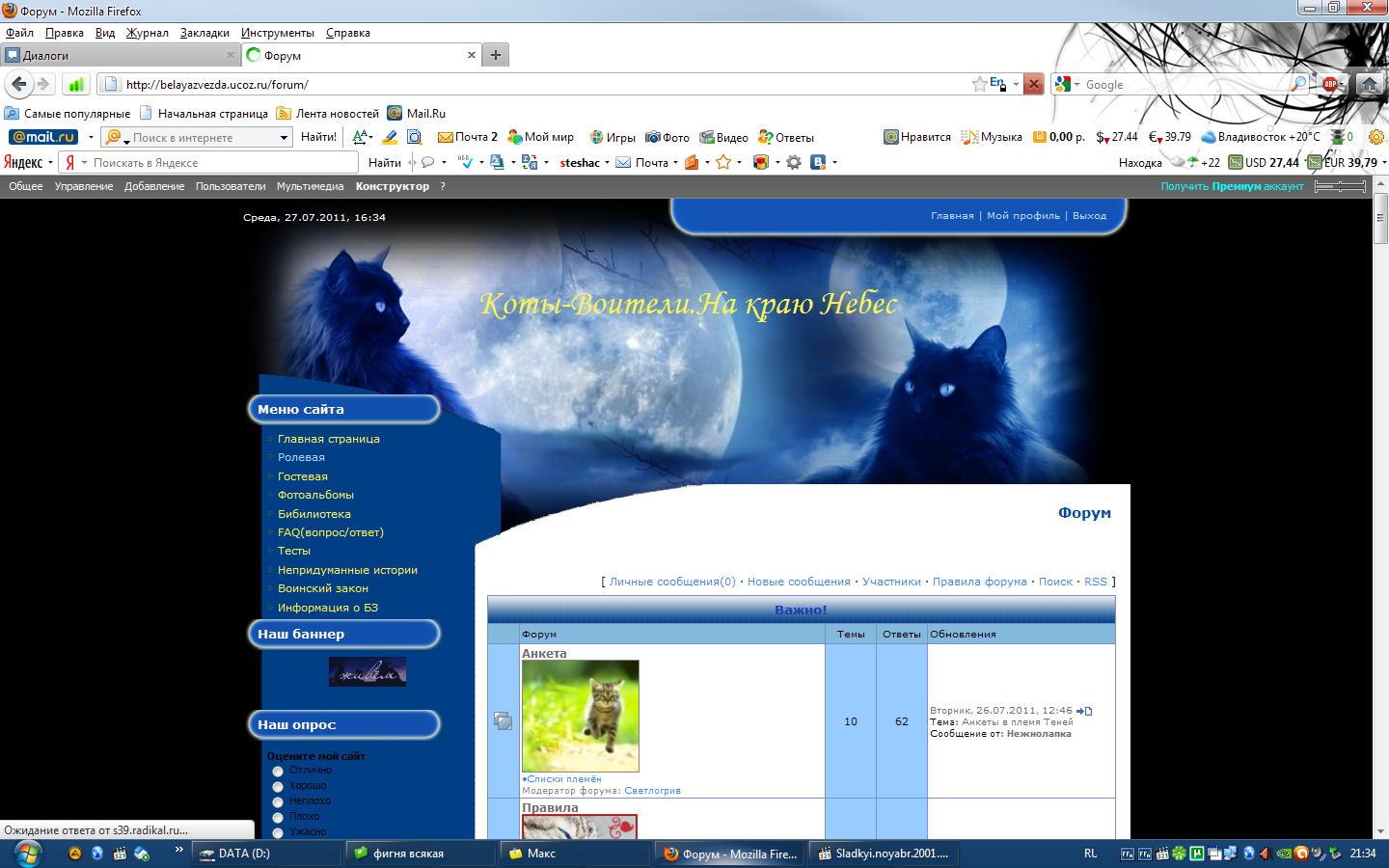
Task: Click the bookmark star in address bar
Action: [x=979, y=84]
